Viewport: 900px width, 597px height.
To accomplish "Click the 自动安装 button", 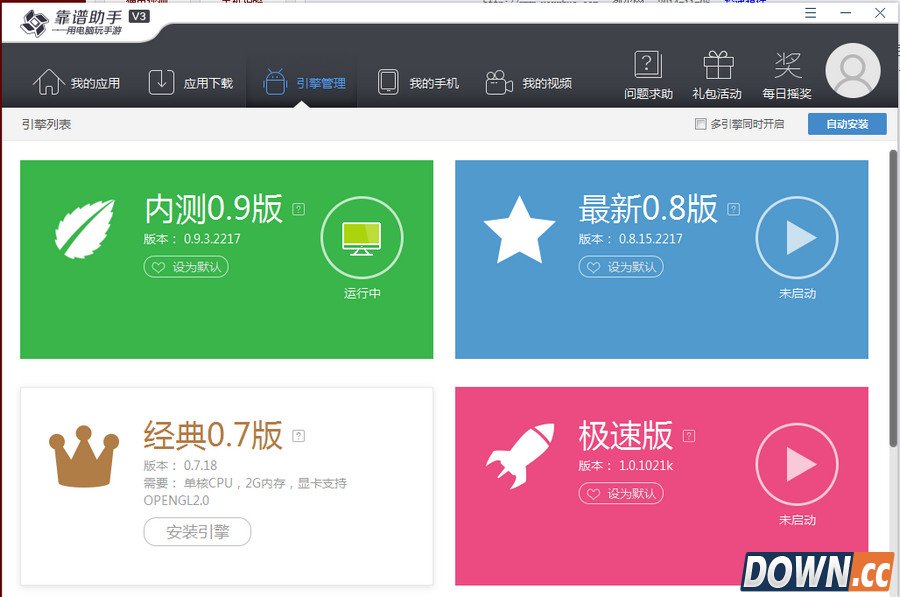I will 847,124.
